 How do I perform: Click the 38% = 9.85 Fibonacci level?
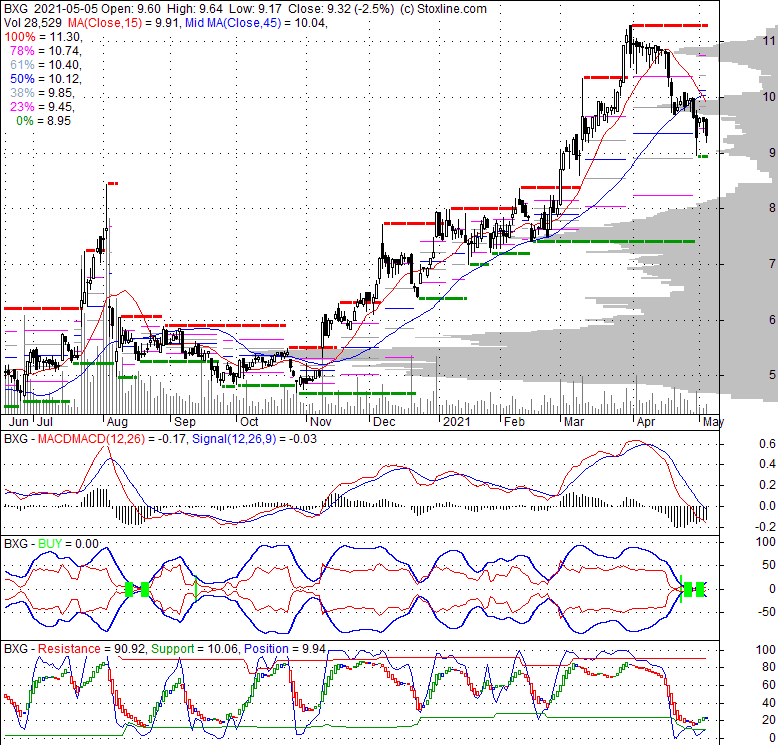pos(42,93)
